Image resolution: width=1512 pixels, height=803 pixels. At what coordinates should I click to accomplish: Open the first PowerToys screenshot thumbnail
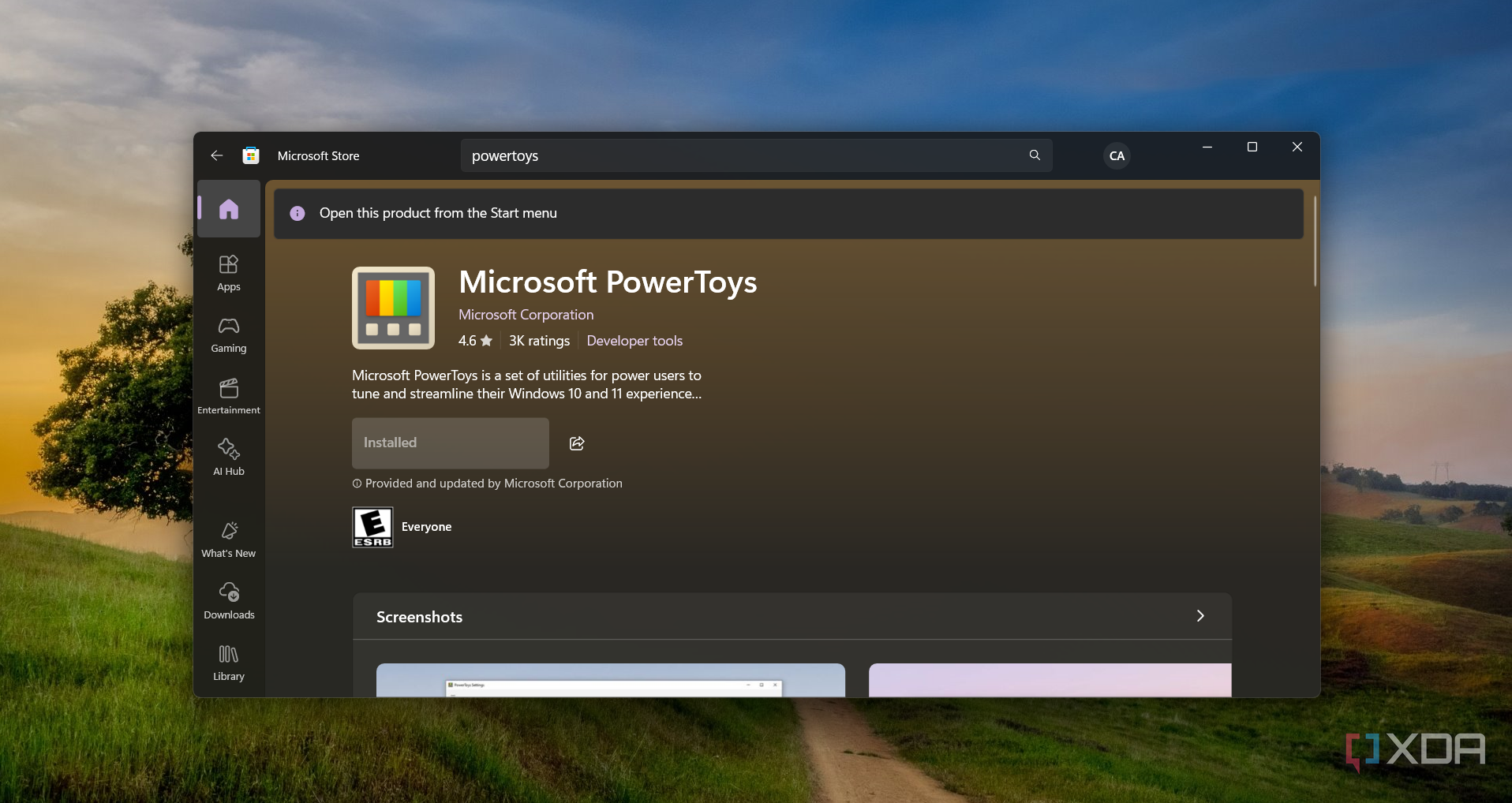[610, 680]
